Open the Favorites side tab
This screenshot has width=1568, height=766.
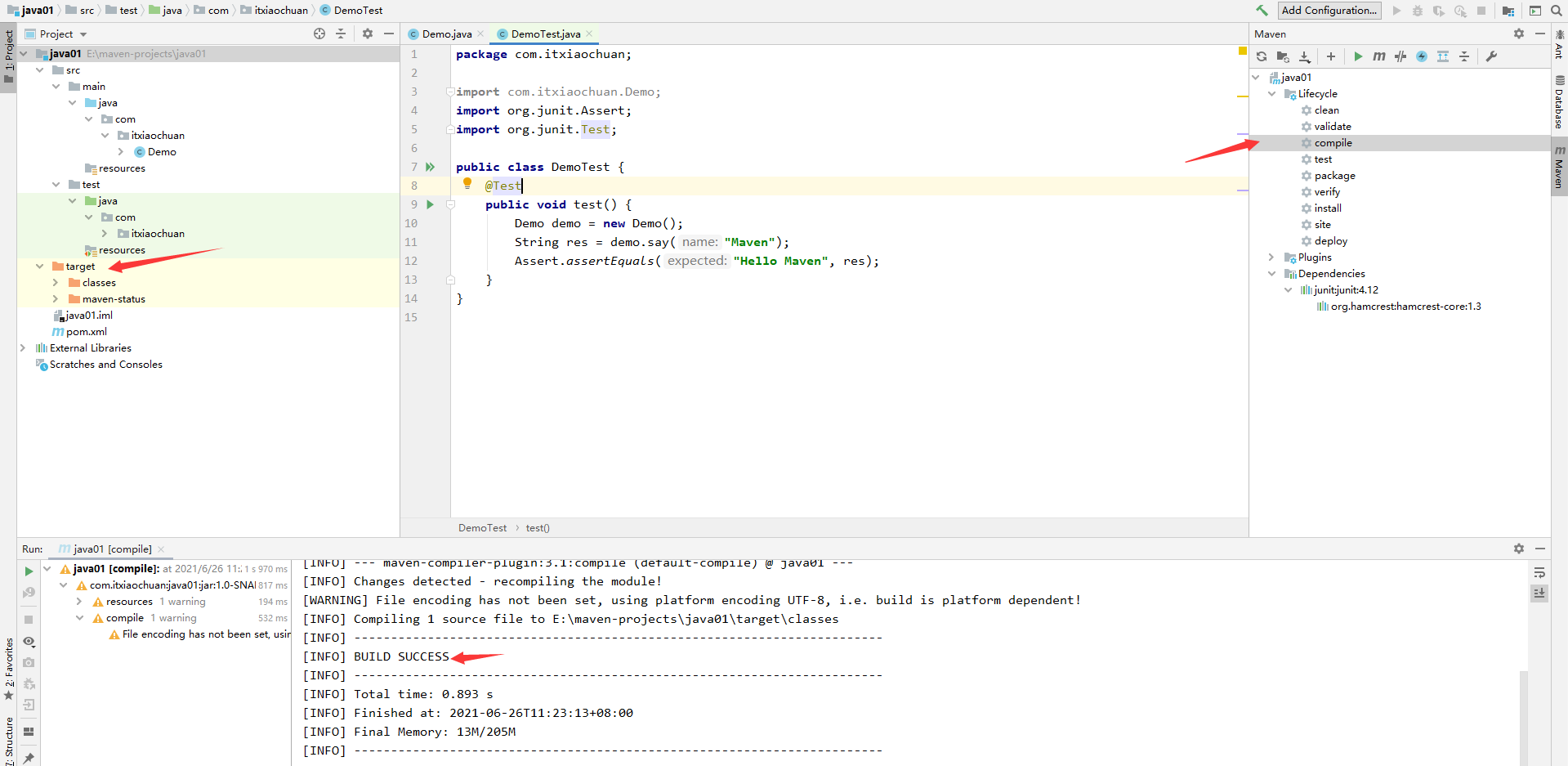(9, 669)
